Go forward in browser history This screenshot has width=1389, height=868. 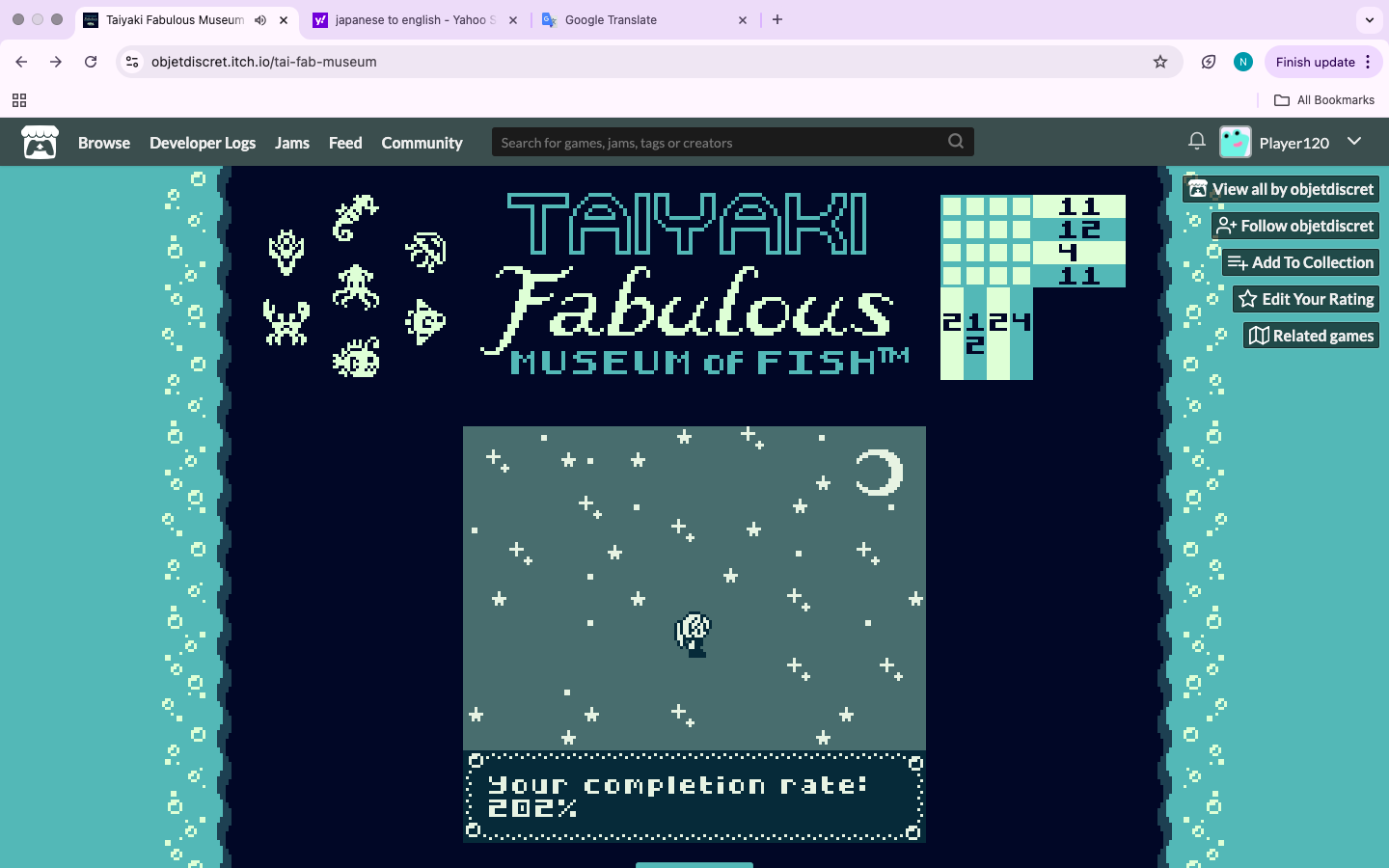56,62
